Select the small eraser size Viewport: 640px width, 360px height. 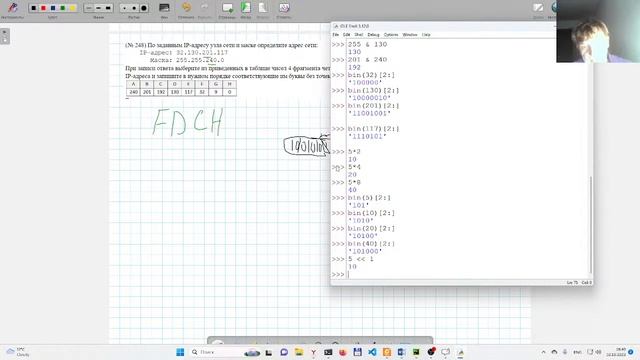coord(124,8)
